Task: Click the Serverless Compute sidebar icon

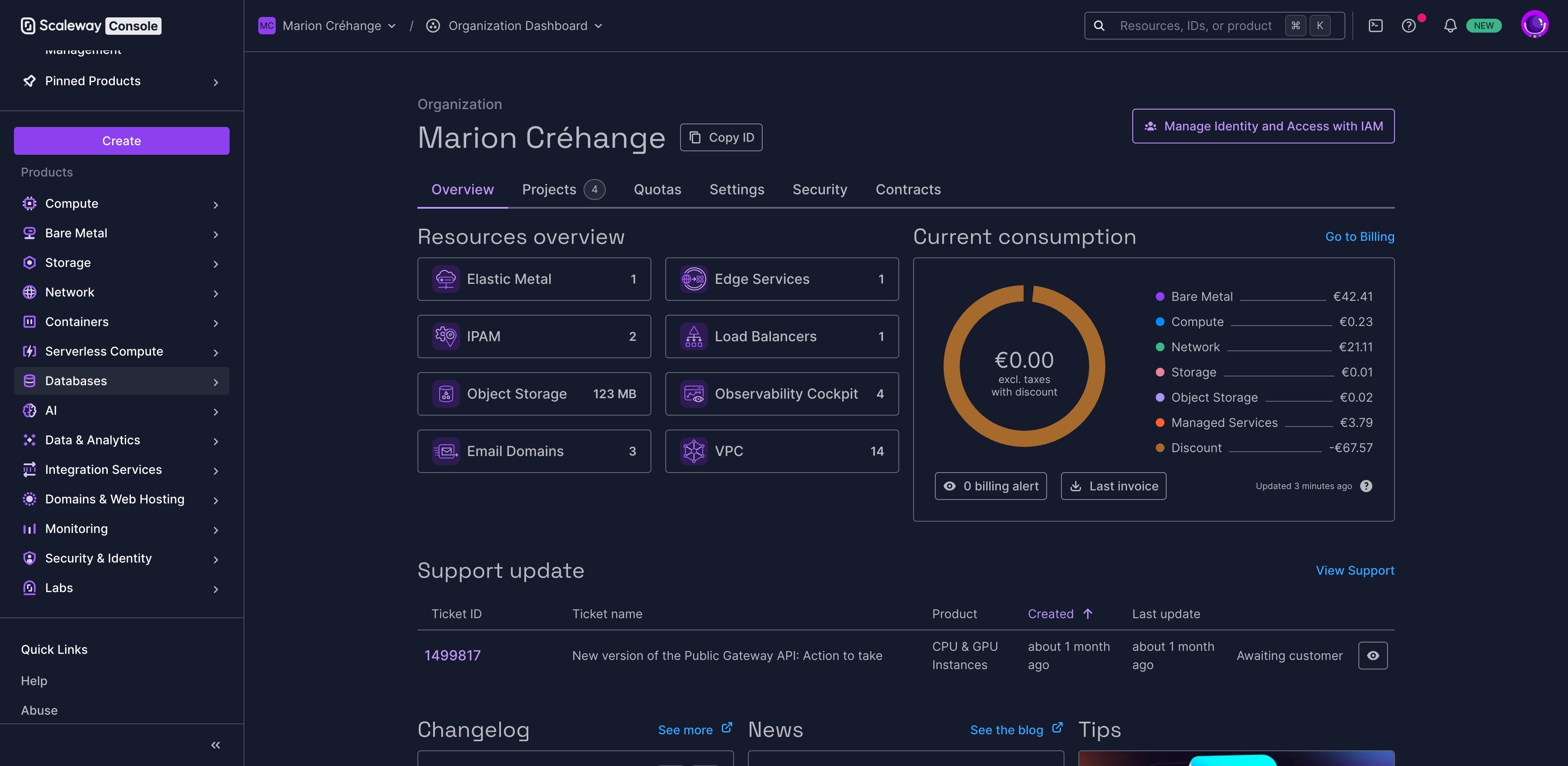Action: pos(29,351)
